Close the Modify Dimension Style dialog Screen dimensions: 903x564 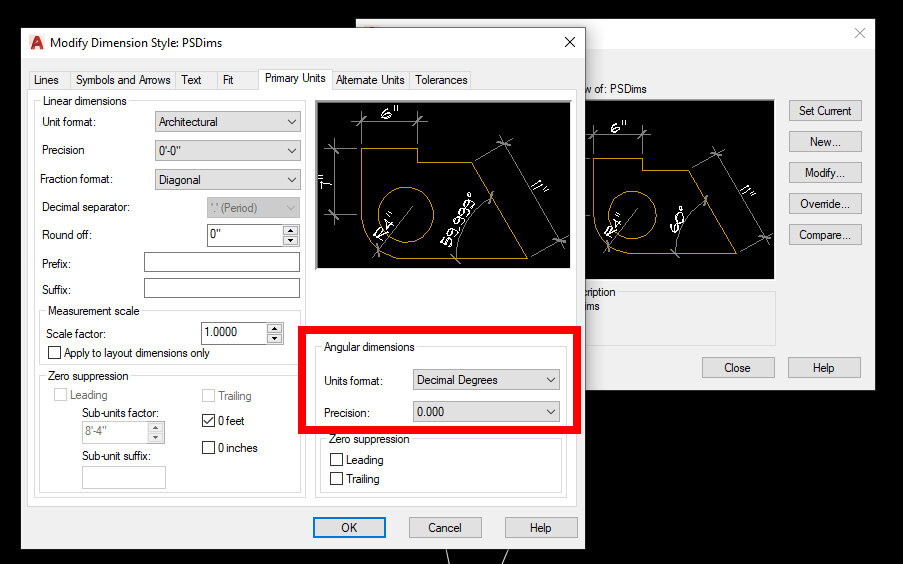[x=570, y=42]
